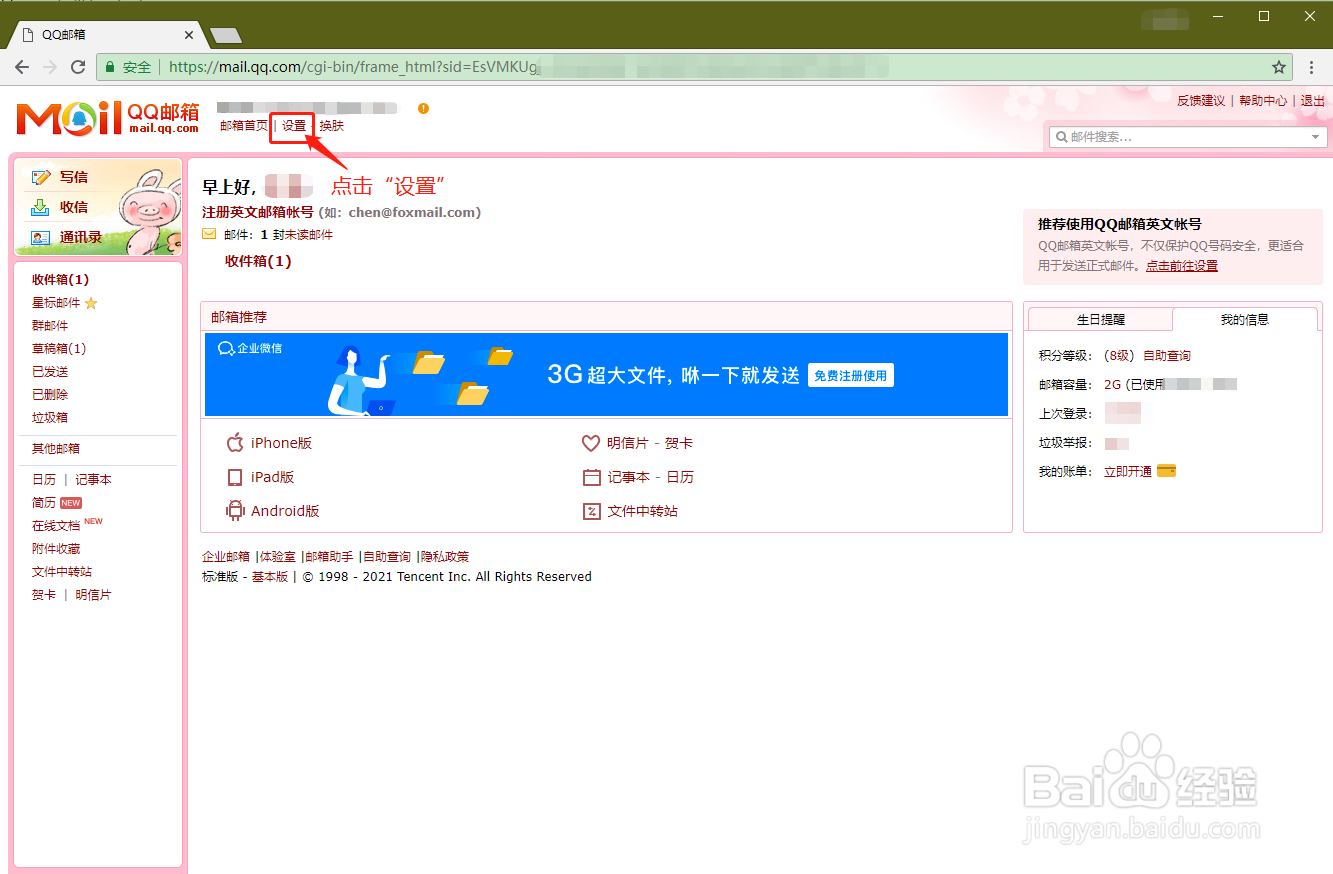The image size is (1333, 874).
Task: Open 体验室 footer link
Action: coord(278,557)
